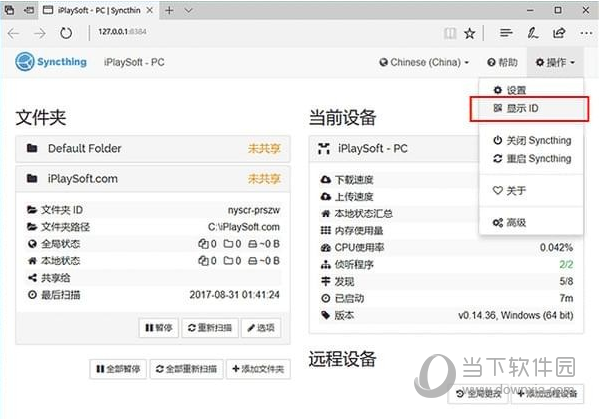Image resolution: width=599 pixels, height=419 pixels.
Task: Open the Hub menu icon
Action: 506,34
